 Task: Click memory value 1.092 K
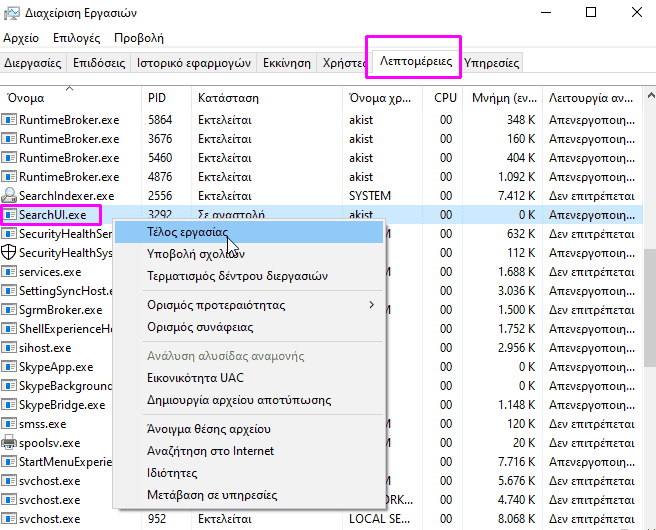[516, 177]
